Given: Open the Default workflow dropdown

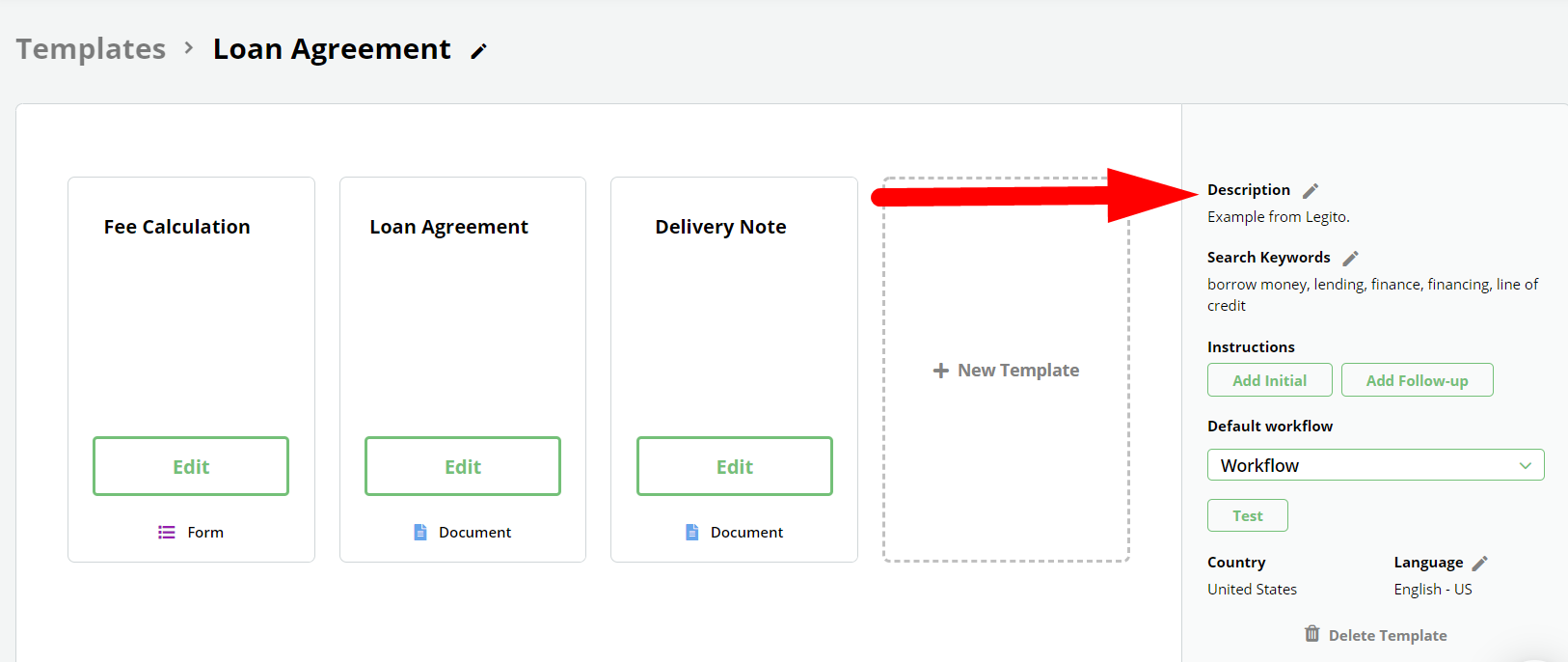Looking at the screenshot, I should (1376, 465).
